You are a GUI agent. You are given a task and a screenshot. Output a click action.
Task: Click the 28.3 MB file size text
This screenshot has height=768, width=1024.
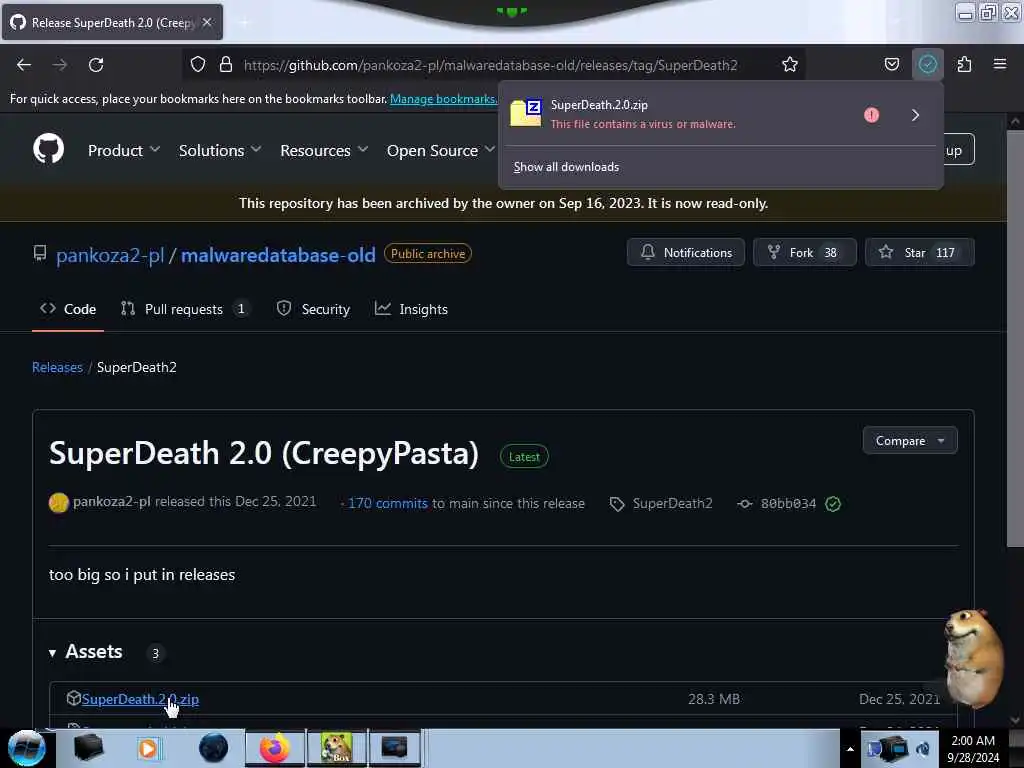pos(714,699)
